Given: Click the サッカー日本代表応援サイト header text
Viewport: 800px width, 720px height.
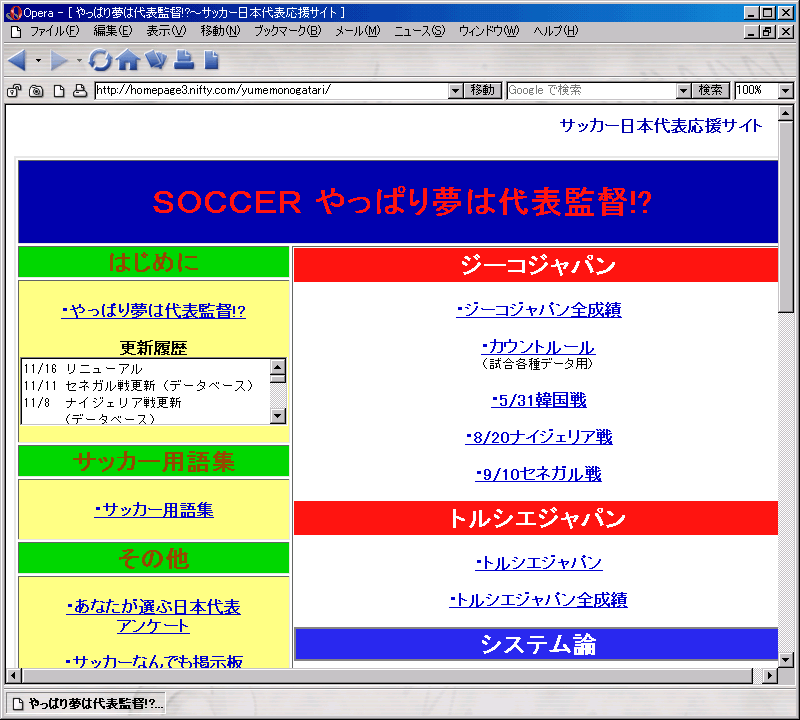Looking at the screenshot, I should [x=661, y=126].
